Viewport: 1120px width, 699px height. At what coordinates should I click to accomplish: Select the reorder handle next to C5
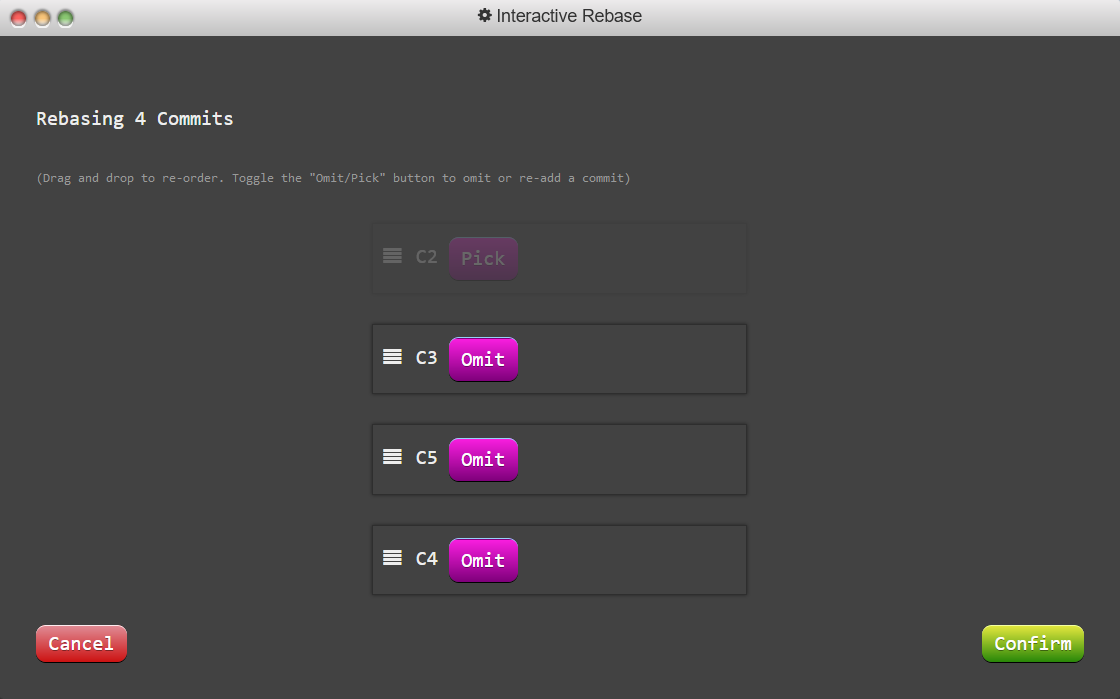pyautogui.click(x=392, y=457)
